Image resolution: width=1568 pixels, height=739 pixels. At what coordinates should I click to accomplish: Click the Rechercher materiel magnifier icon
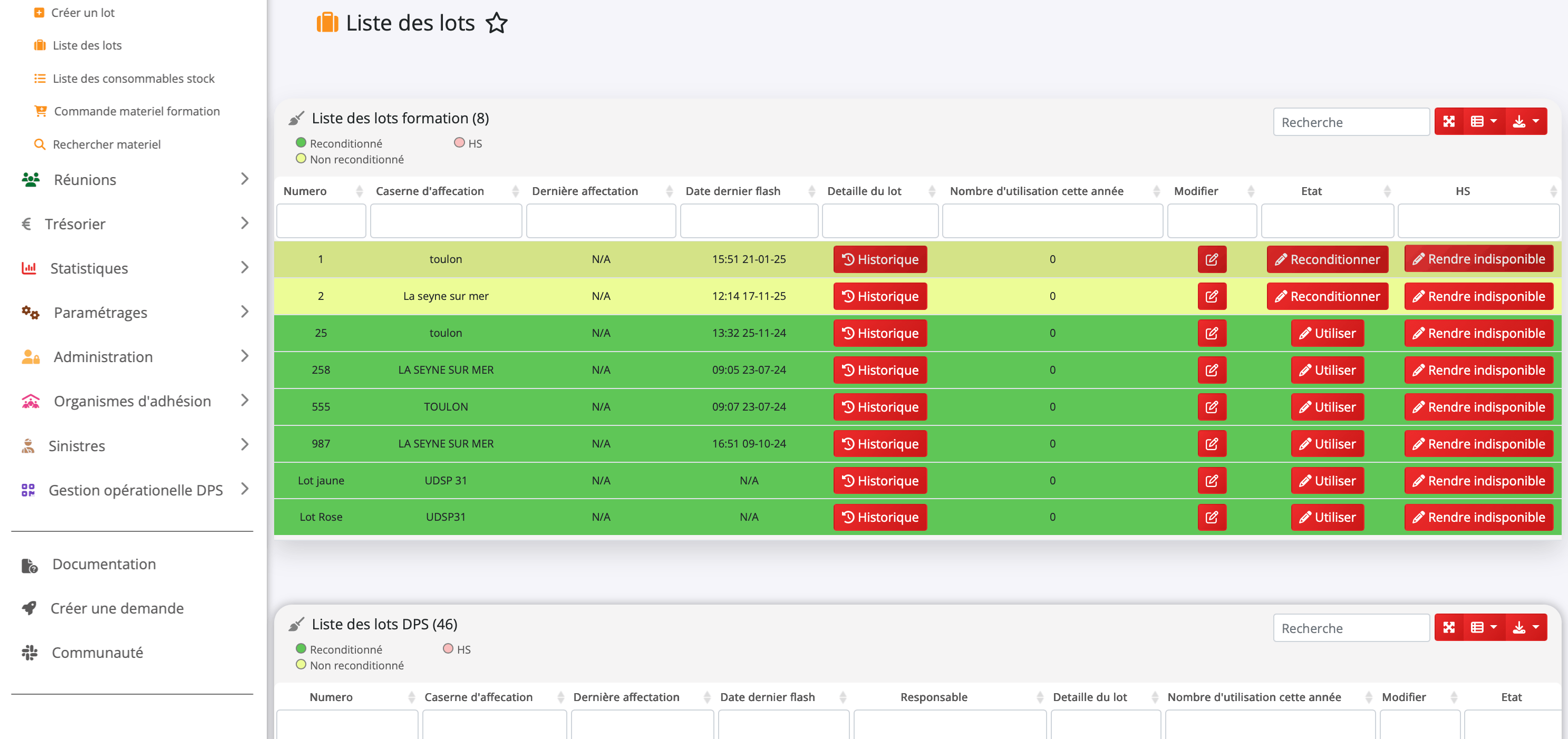tap(40, 144)
